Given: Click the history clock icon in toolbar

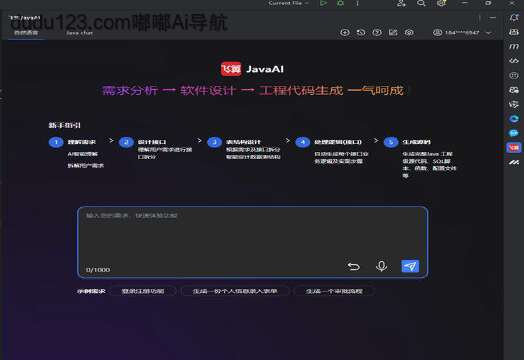Looking at the screenshot, I should pos(361,32).
